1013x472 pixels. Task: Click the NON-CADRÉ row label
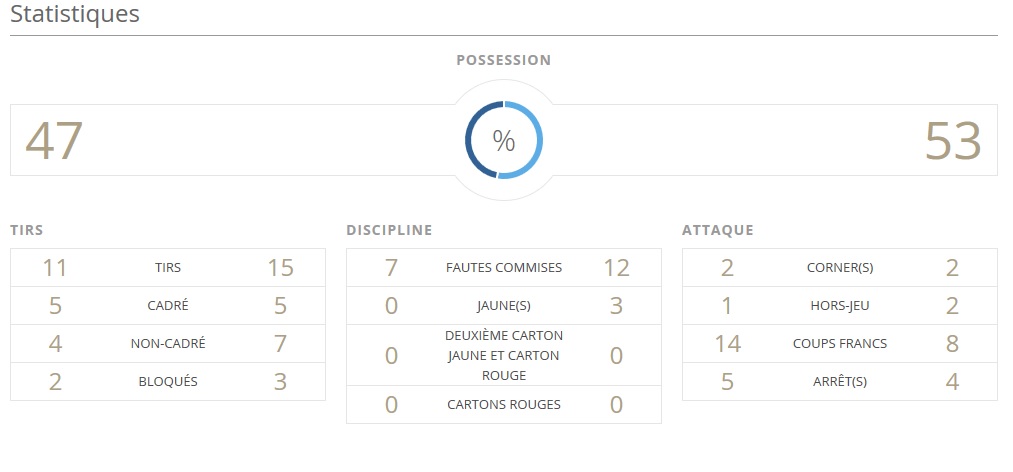click(x=168, y=344)
